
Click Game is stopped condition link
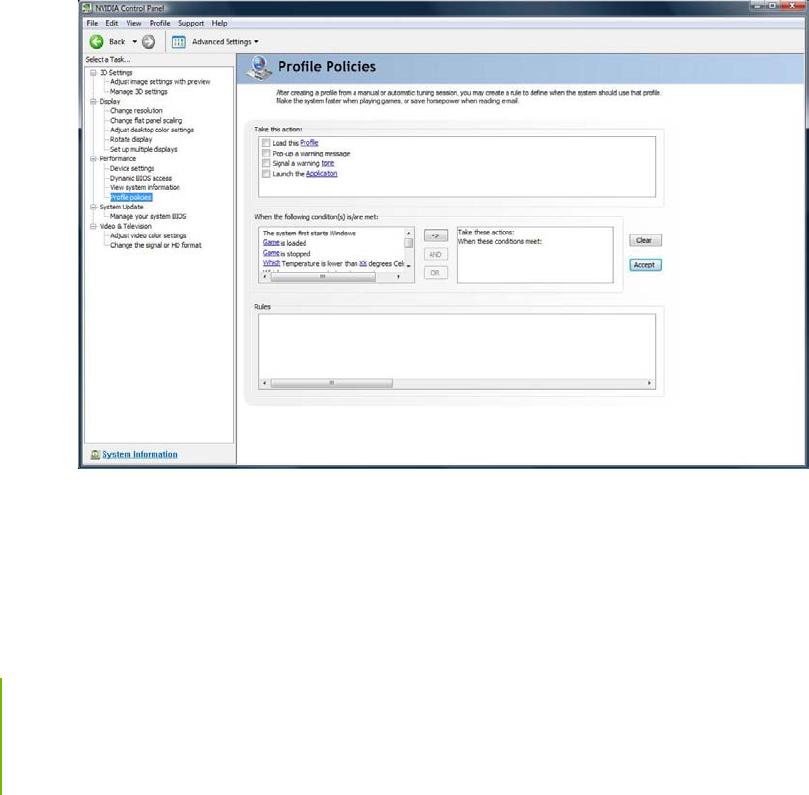(x=271, y=253)
